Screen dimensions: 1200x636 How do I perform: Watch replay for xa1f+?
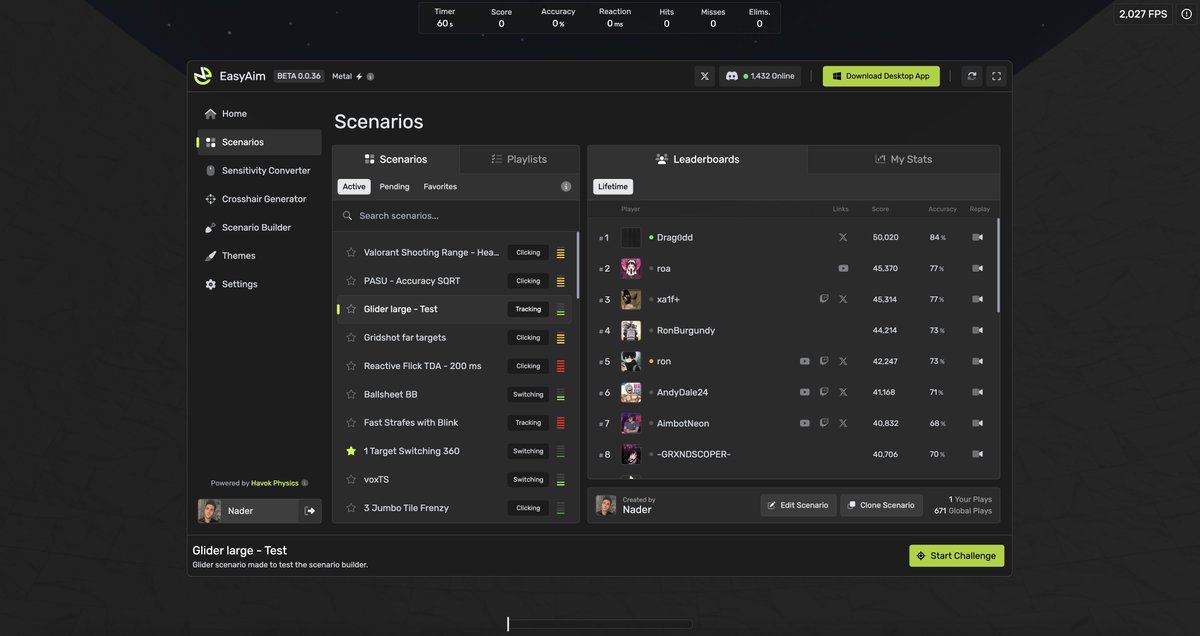point(978,299)
